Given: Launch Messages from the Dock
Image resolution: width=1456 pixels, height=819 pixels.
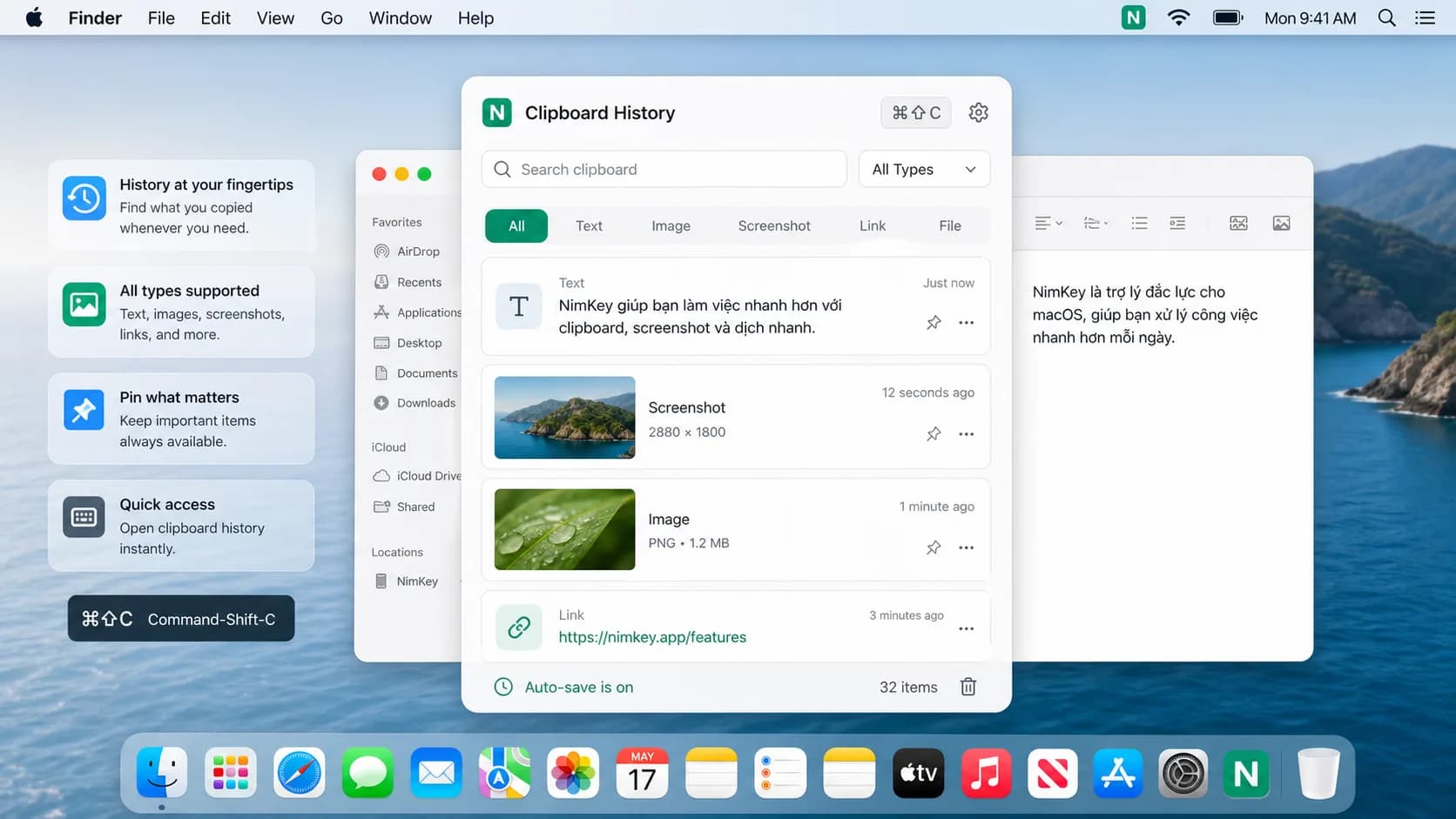Looking at the screenshot, I should pyautogui.click(x=367, y=773).
